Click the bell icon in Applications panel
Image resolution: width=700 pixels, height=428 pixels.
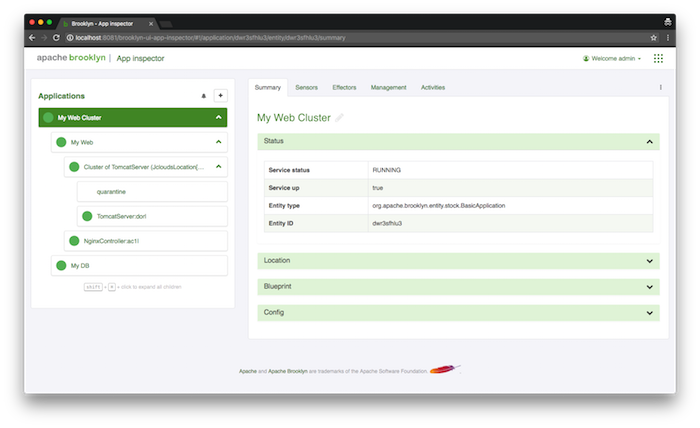[204, 96]
